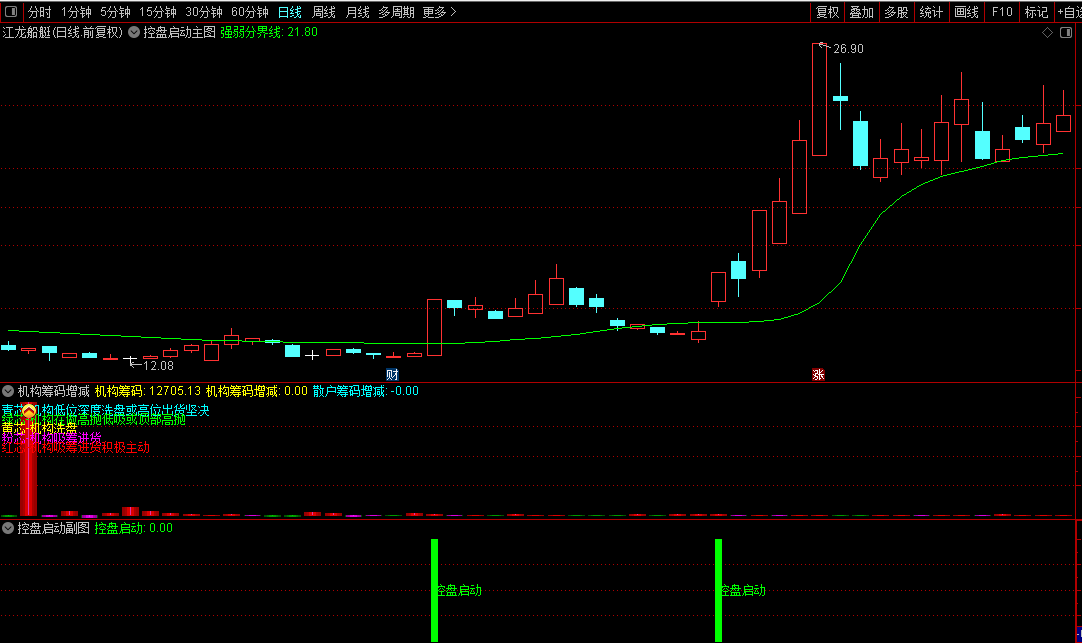Viewport: 1082px width, 643px height.
Task: Click the 复权 adjustment button
Action: click(827, 12)
